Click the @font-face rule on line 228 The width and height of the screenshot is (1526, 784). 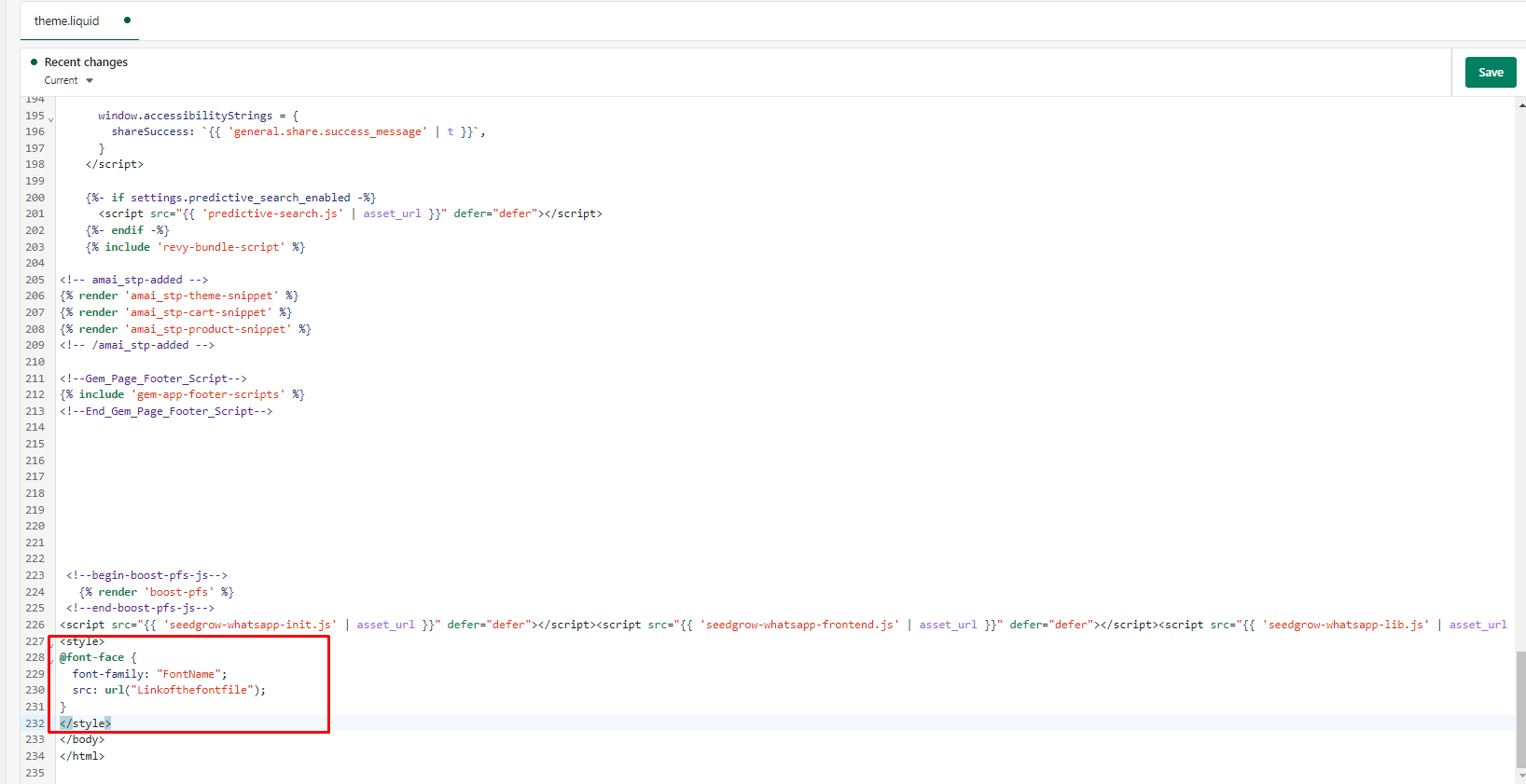click(x=92, y=657)
